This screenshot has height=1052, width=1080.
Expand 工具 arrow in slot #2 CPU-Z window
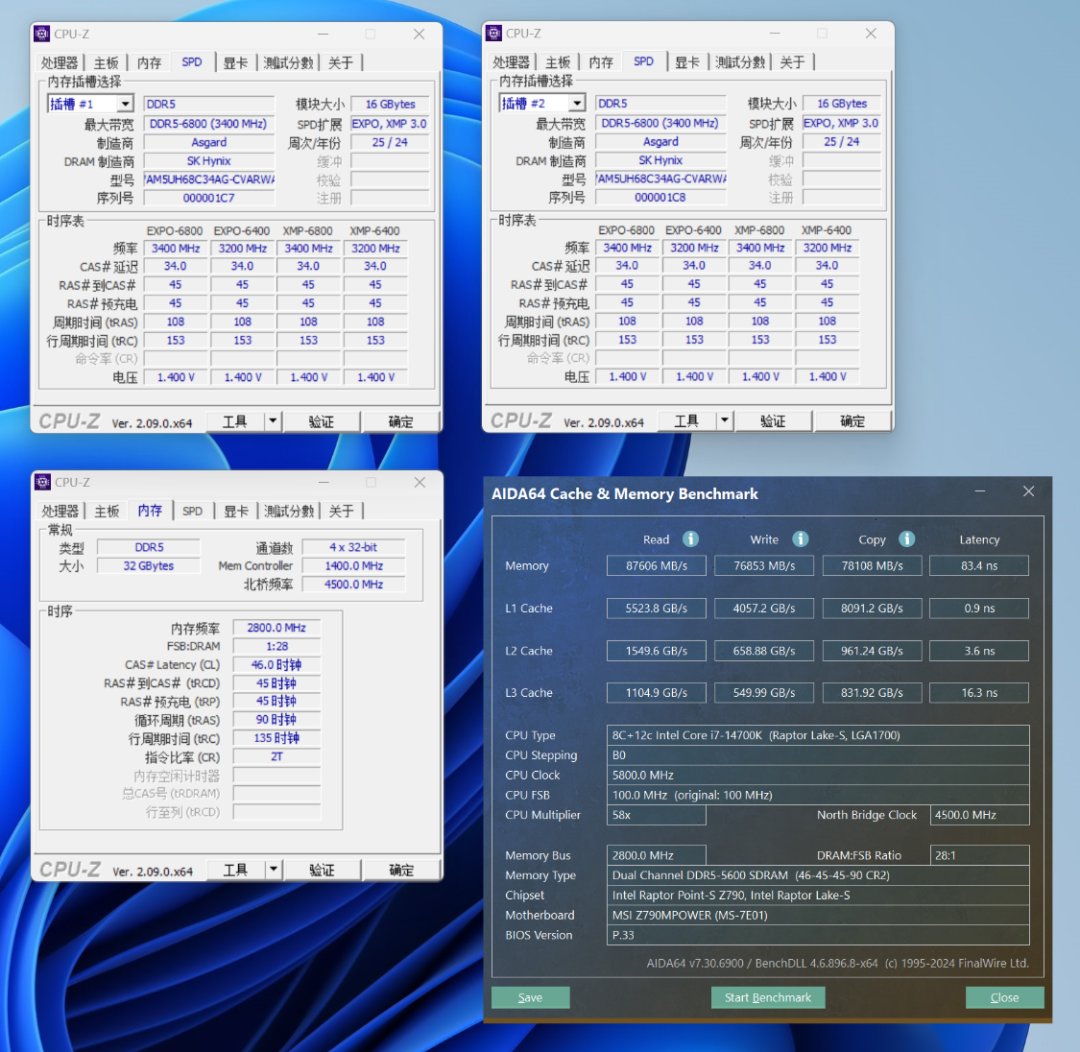tap(725, 420)
